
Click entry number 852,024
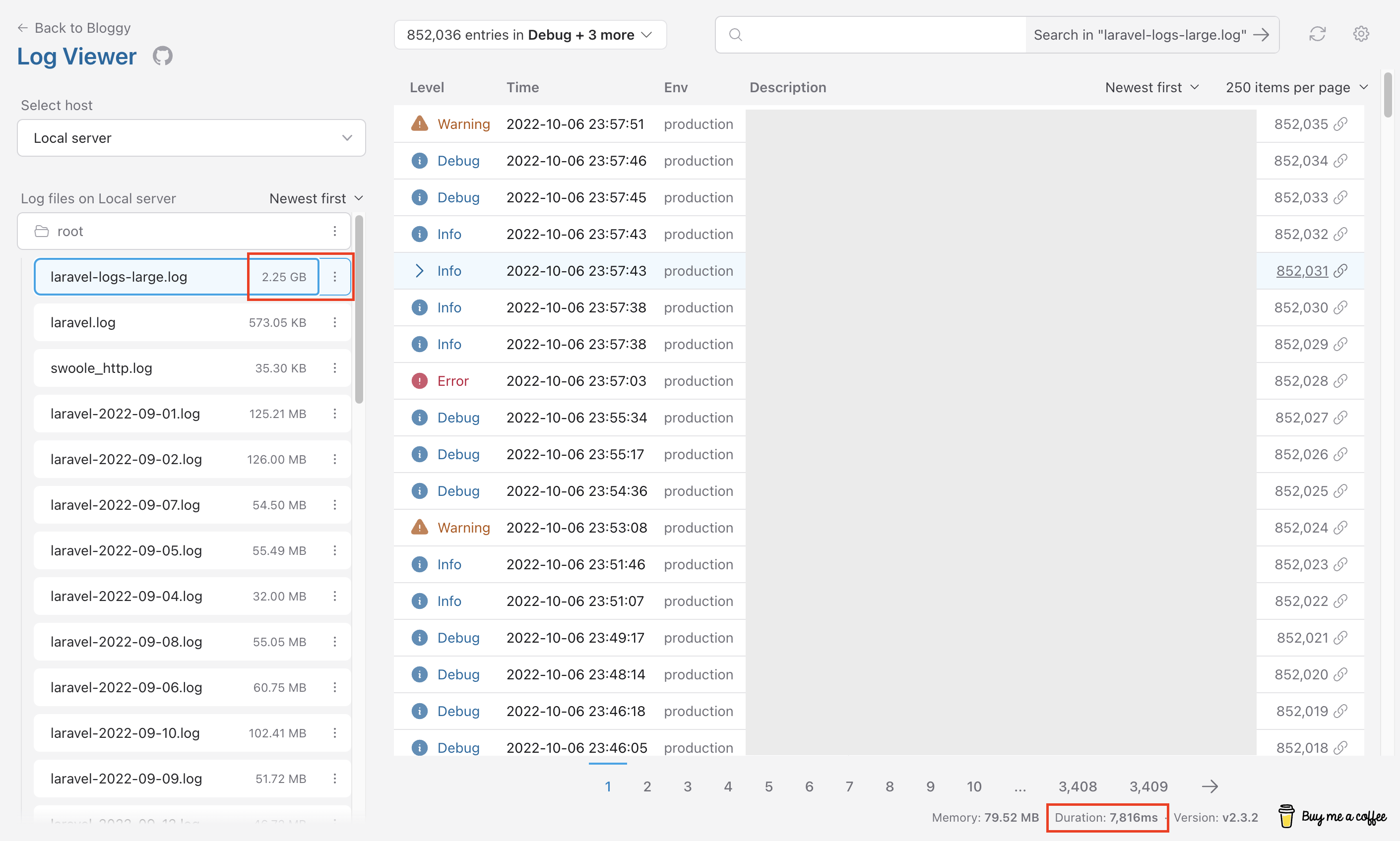point(1301,528)
